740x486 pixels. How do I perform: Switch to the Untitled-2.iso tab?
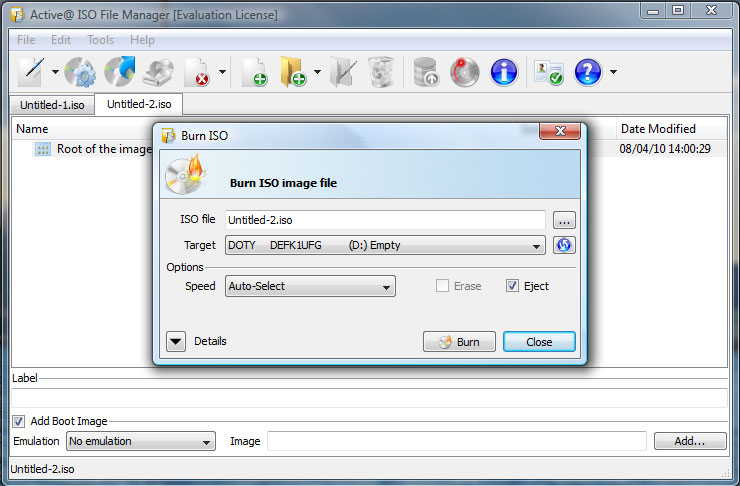(139, 104)
